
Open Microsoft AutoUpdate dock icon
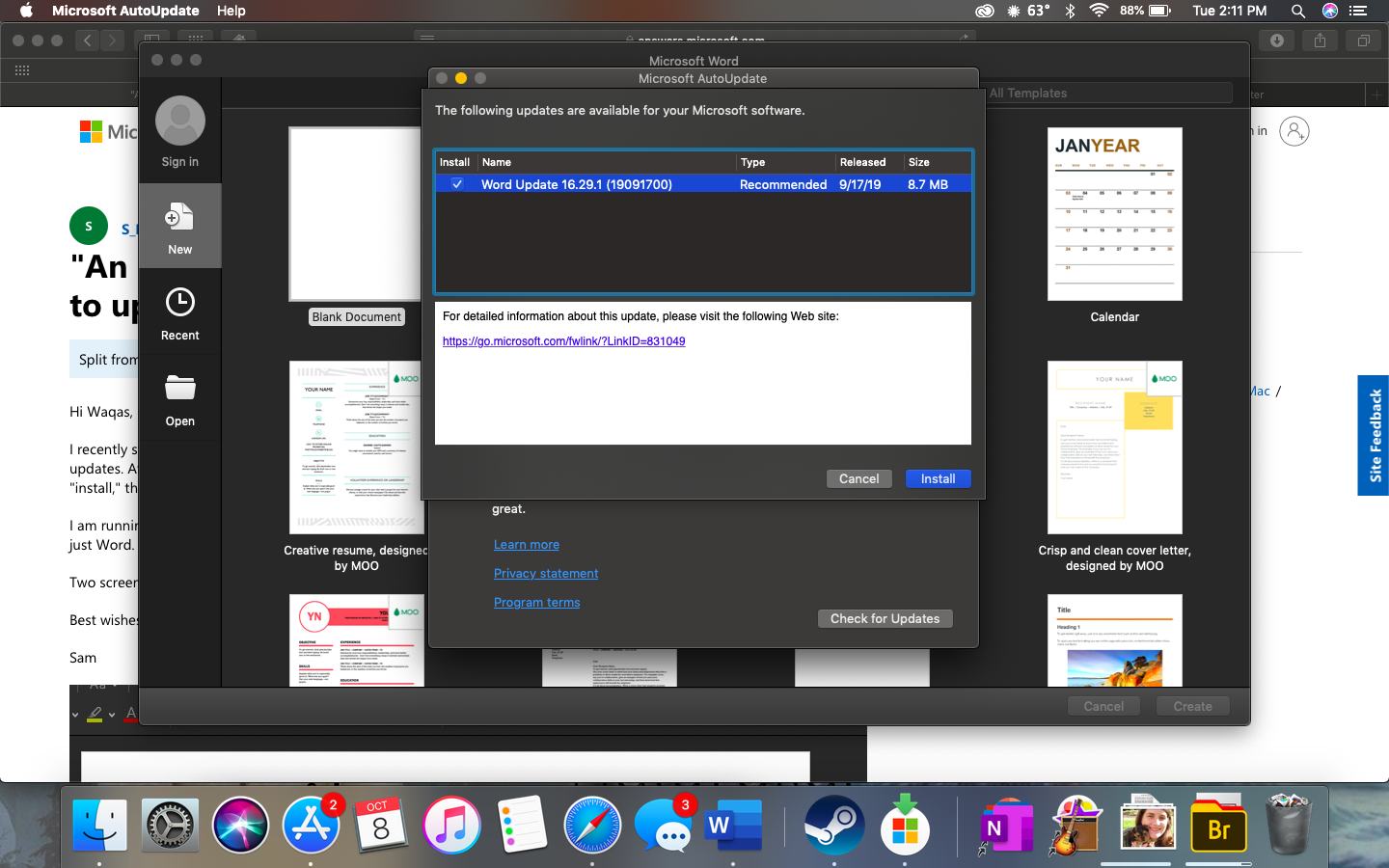[905, 826]
